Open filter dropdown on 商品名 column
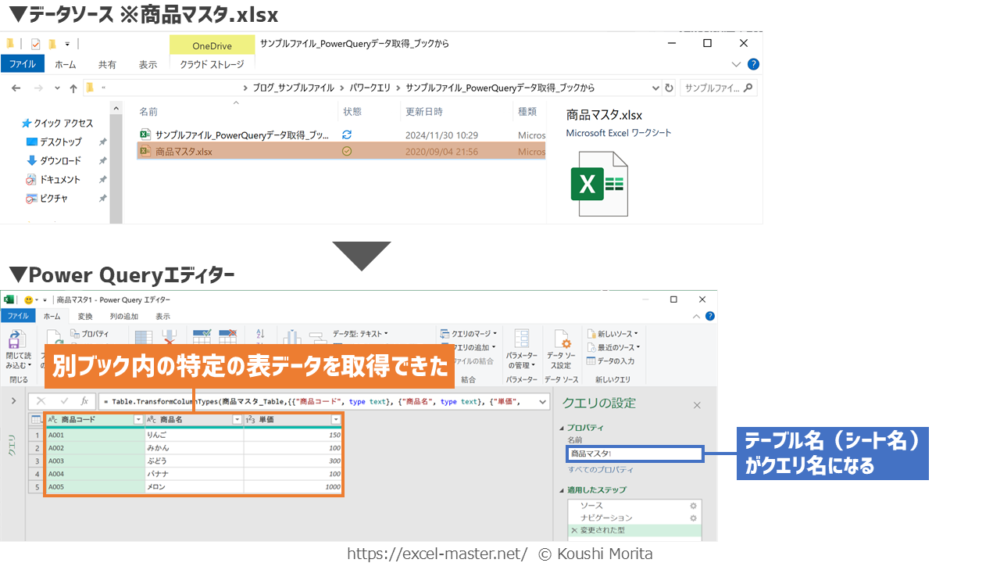The height and width of the screenshot is (563, 1000). click(237, 420)
